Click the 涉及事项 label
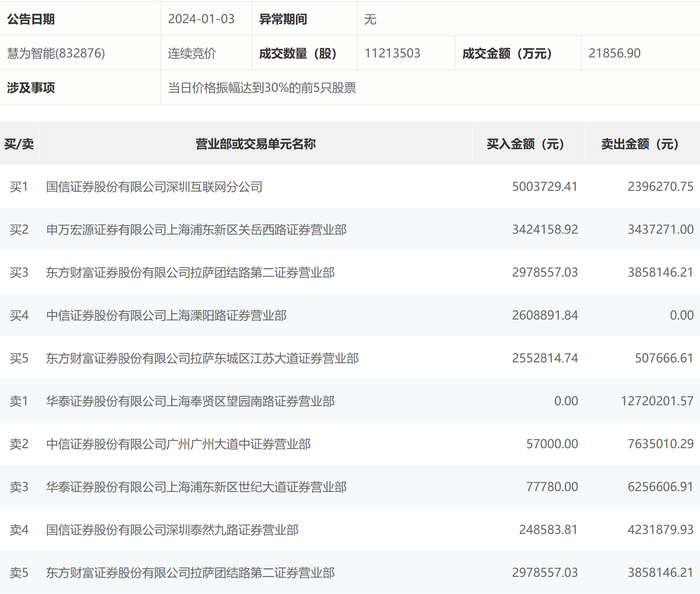The height and width of the screenshot is (594, 700). pyautogui.click(x=31, y=87)
